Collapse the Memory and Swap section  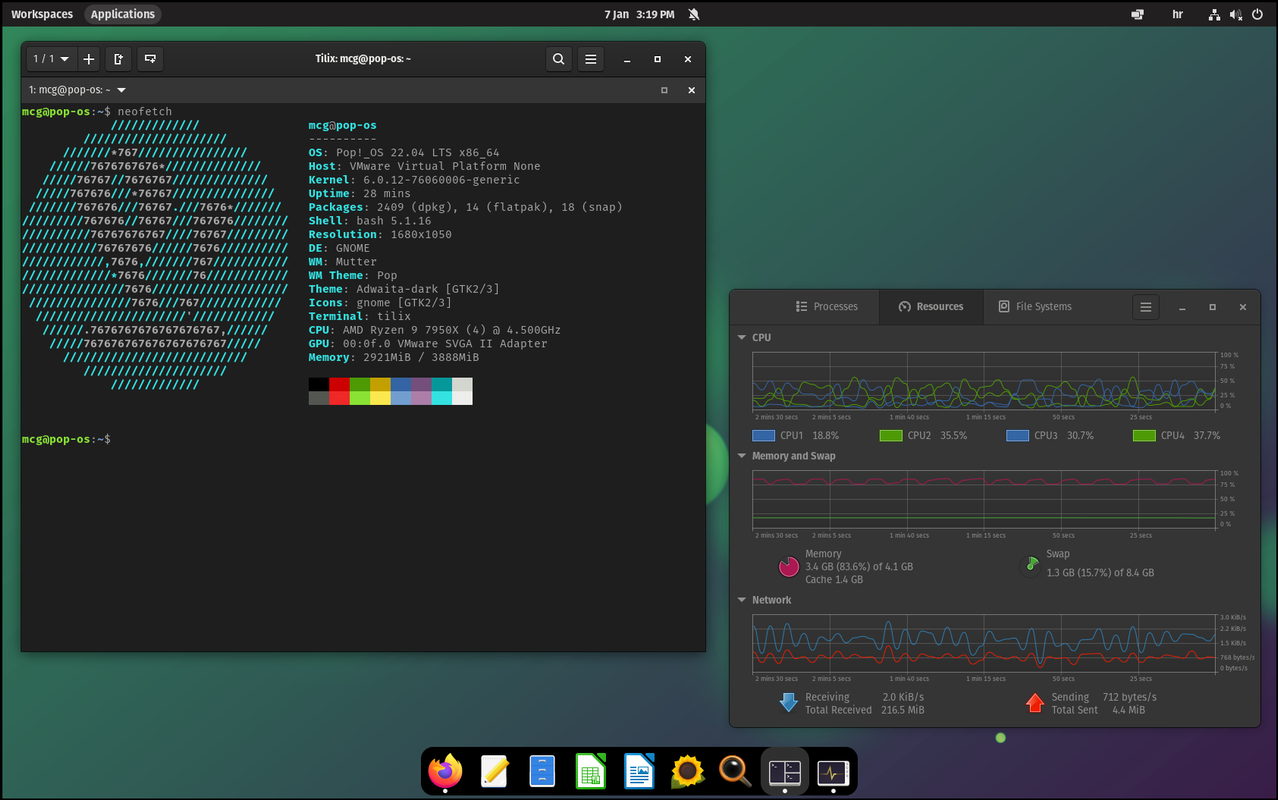[742, 456]
